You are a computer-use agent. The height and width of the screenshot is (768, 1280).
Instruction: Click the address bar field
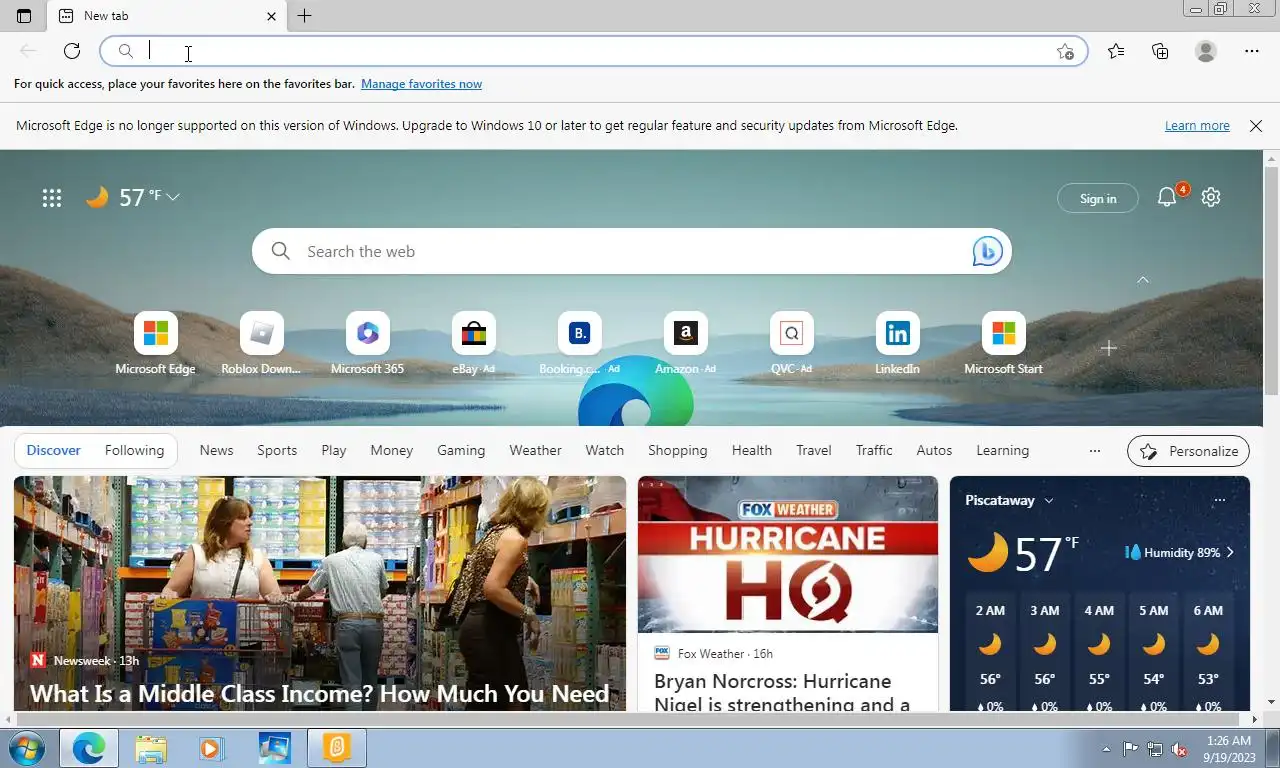[593, 51]
